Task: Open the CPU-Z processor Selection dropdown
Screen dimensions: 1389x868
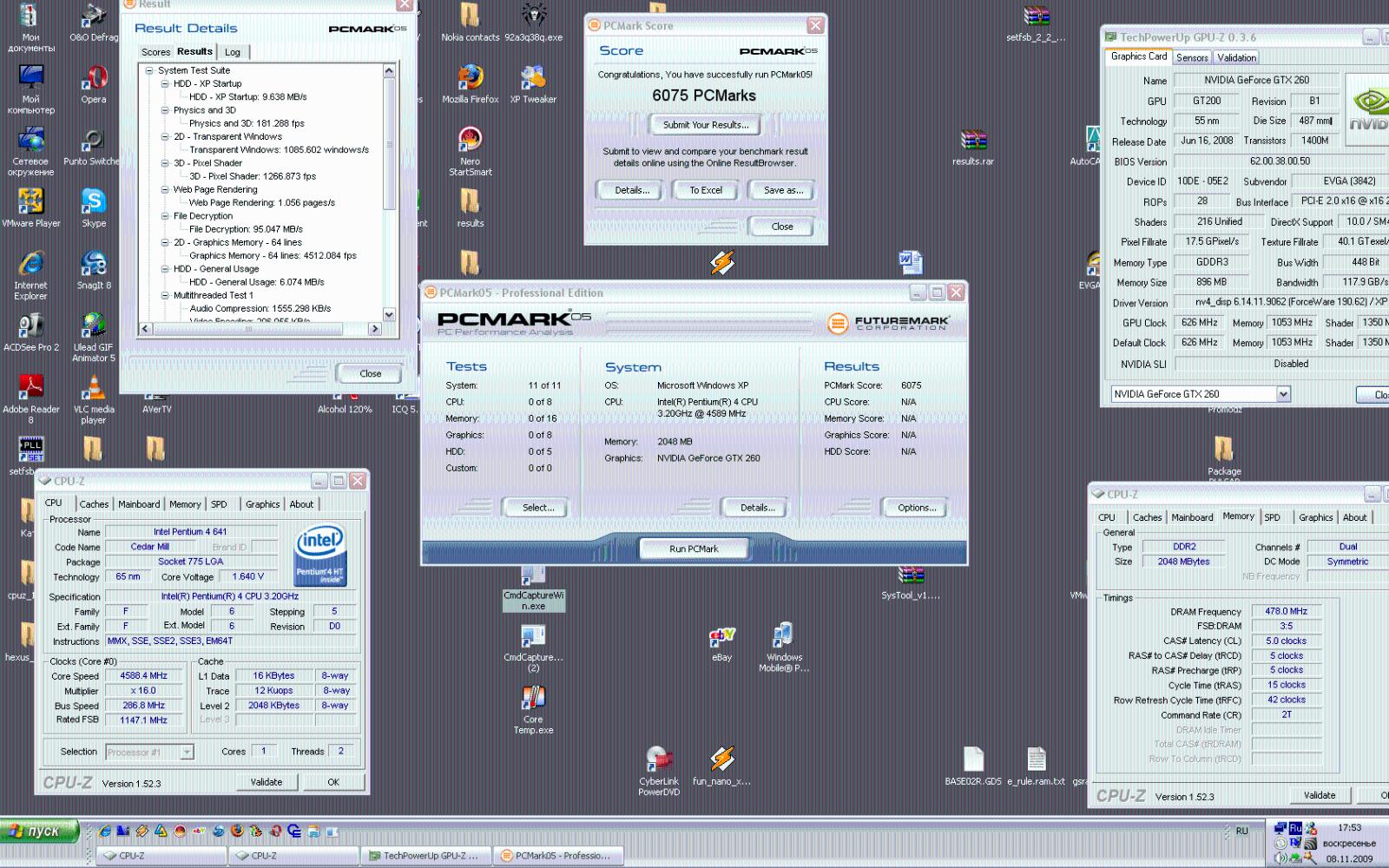Action: coord(187,753)
